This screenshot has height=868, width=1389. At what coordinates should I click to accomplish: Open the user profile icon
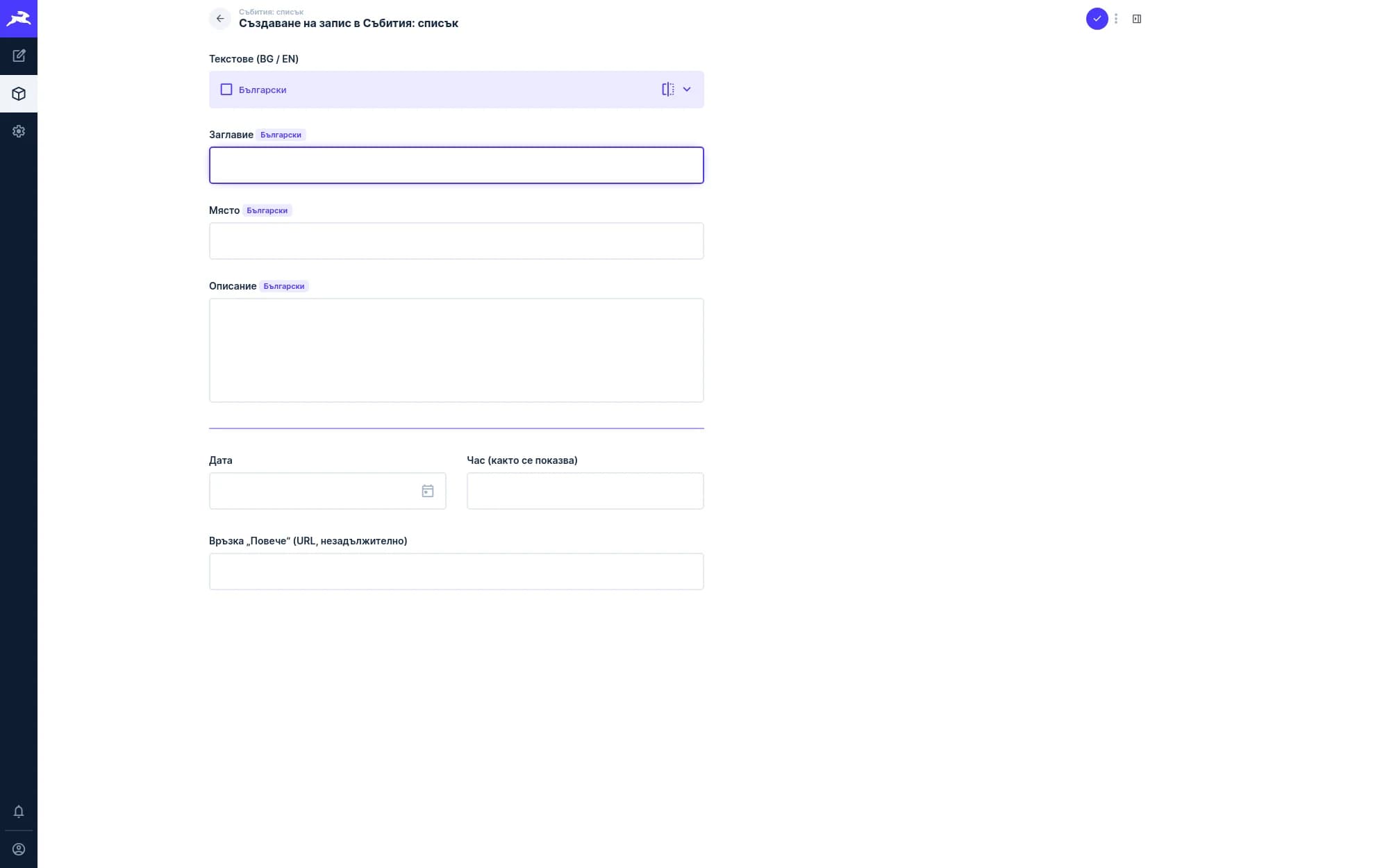click(19, 849)
